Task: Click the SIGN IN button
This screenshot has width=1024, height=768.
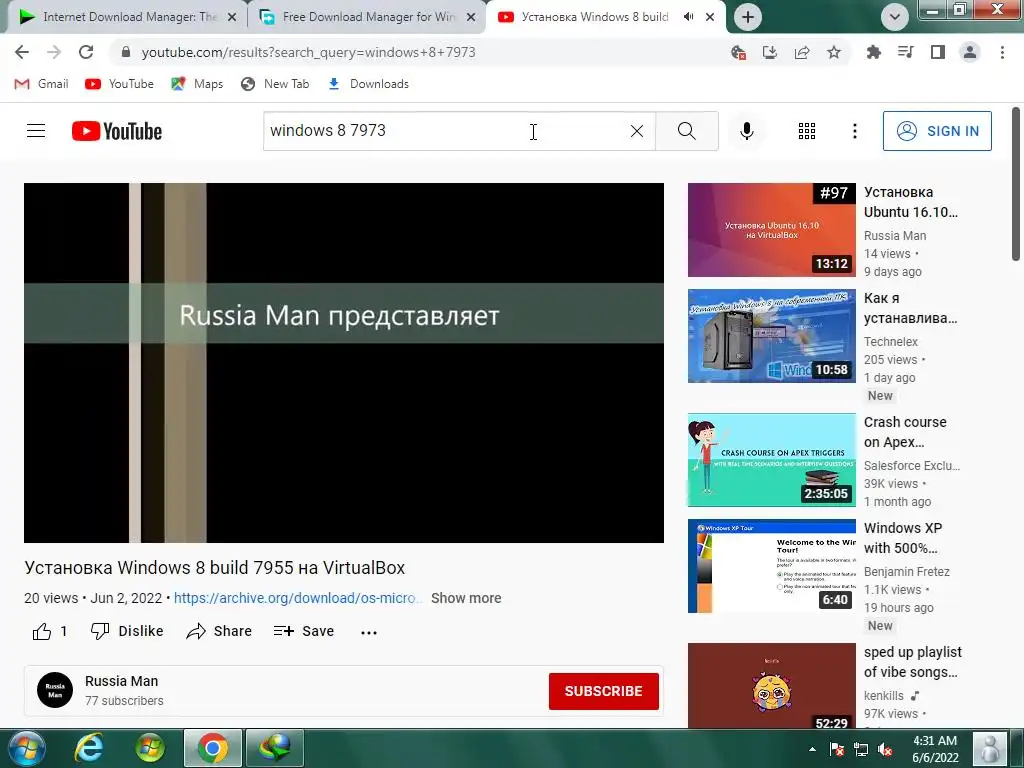Action: click(937, 131)
